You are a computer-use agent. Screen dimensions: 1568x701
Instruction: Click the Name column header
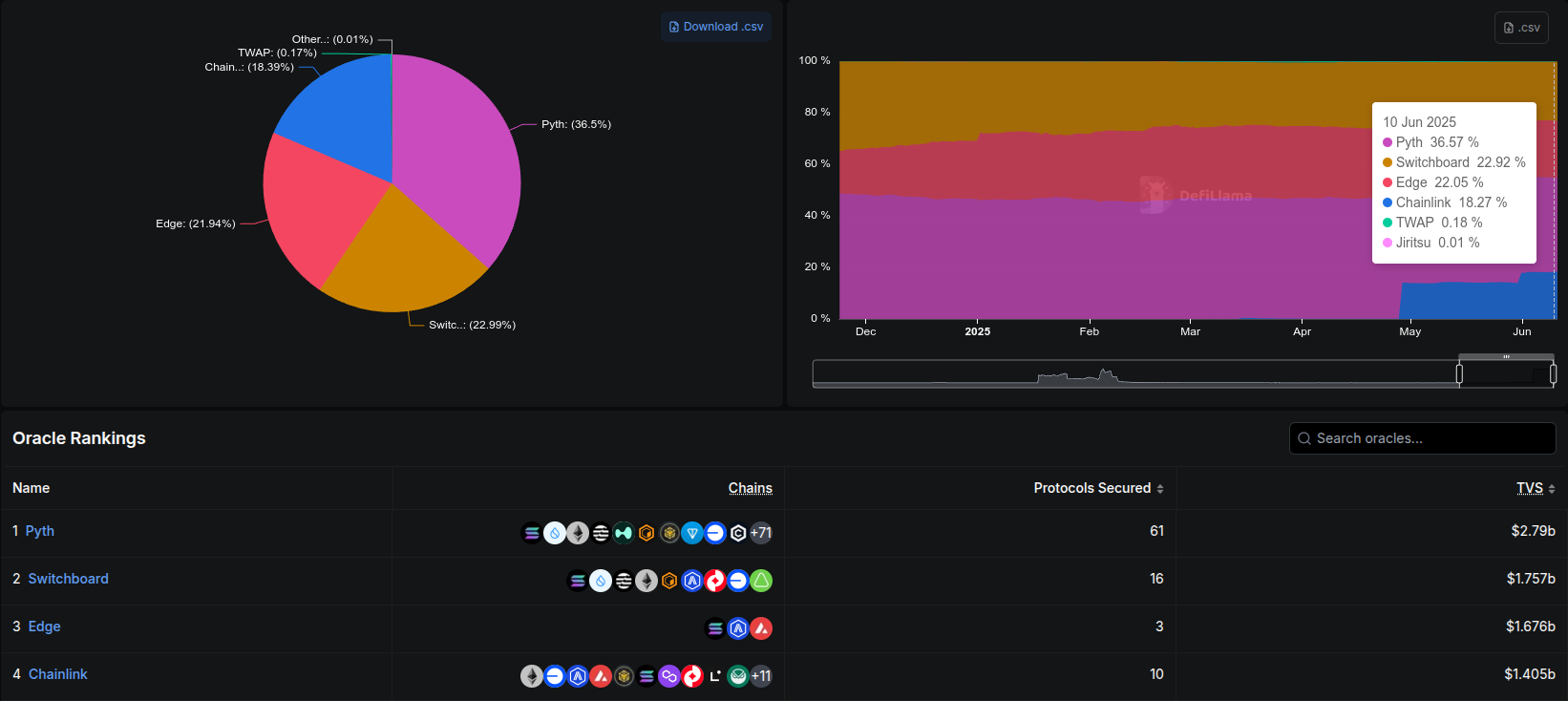point(32,488)
